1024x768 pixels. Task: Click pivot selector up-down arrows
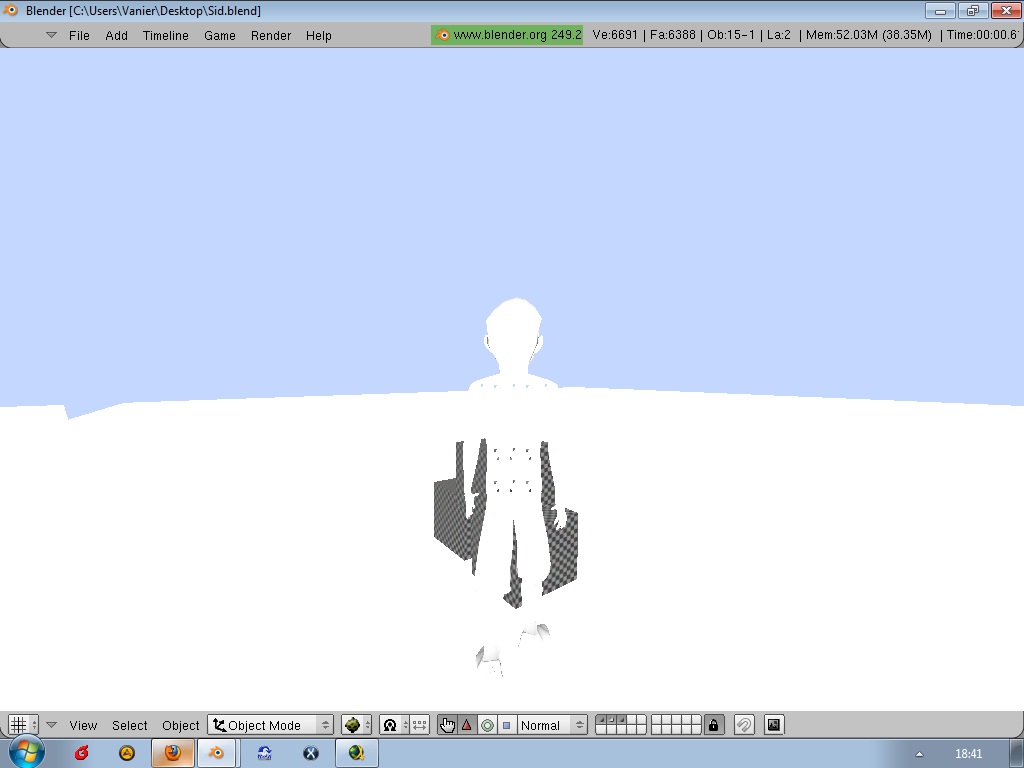(405, 725)
